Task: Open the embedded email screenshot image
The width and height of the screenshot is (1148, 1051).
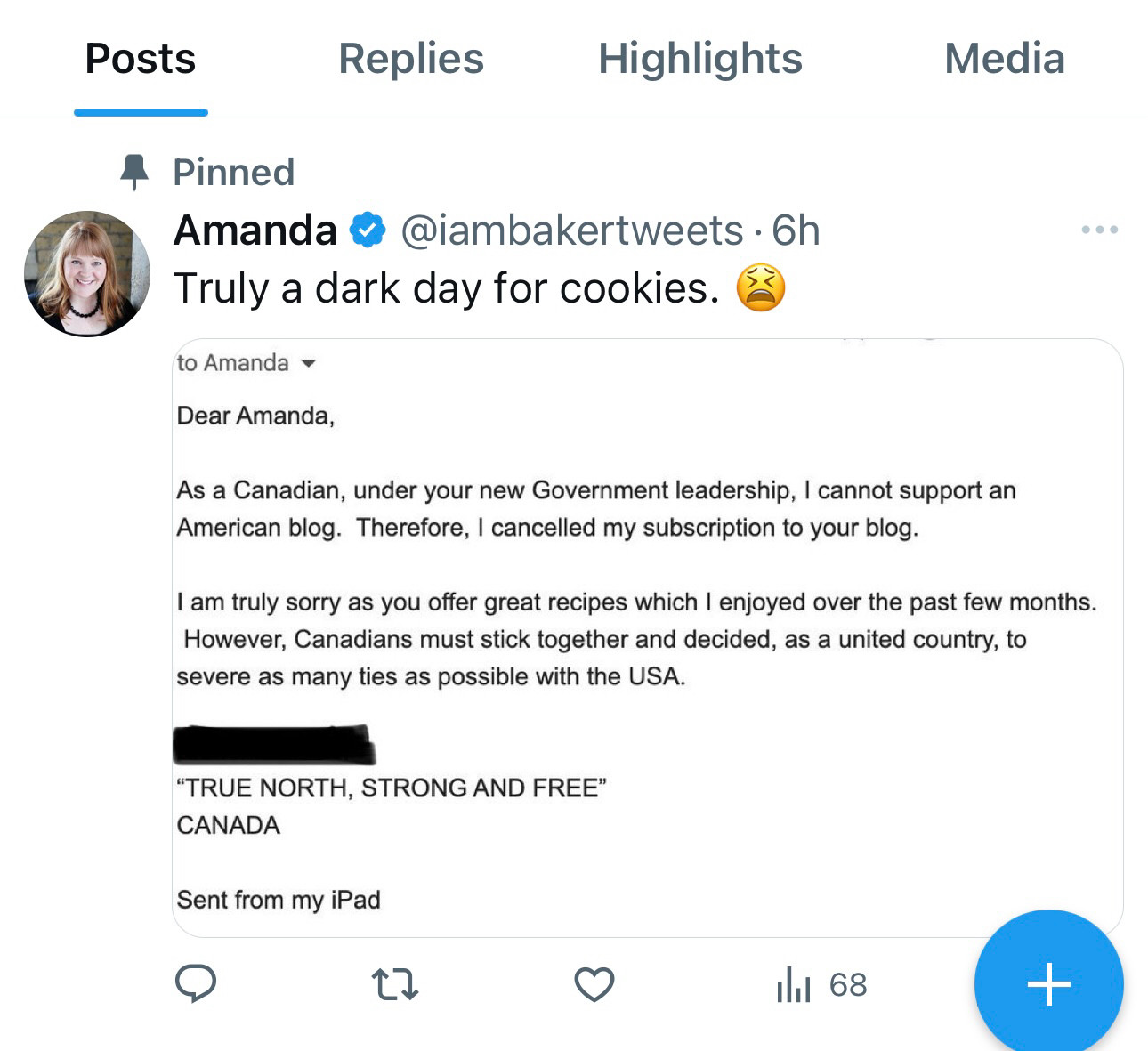Action: [x=648, y=637]
